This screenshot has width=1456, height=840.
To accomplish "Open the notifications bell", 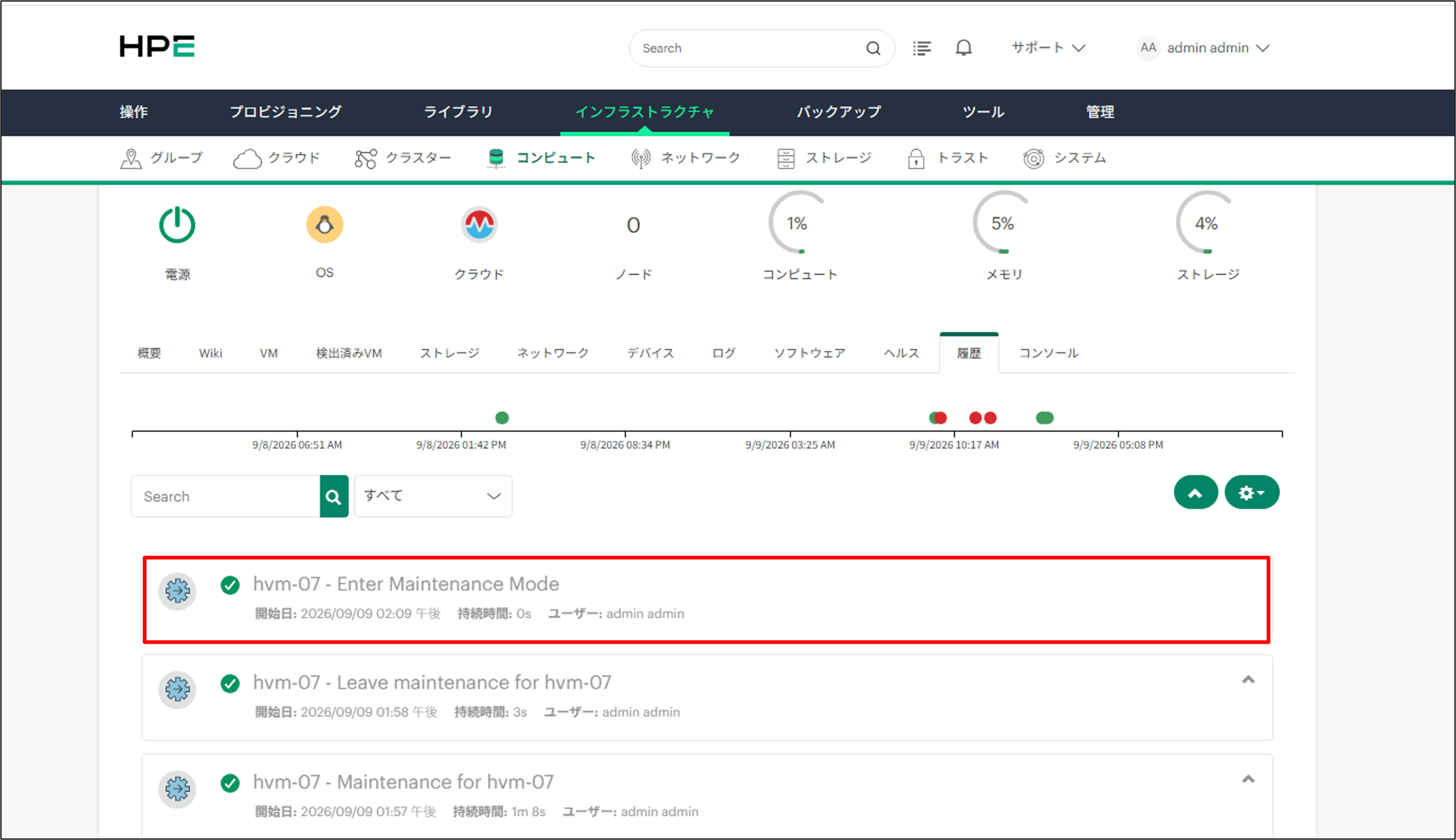I will pos(964,48).
